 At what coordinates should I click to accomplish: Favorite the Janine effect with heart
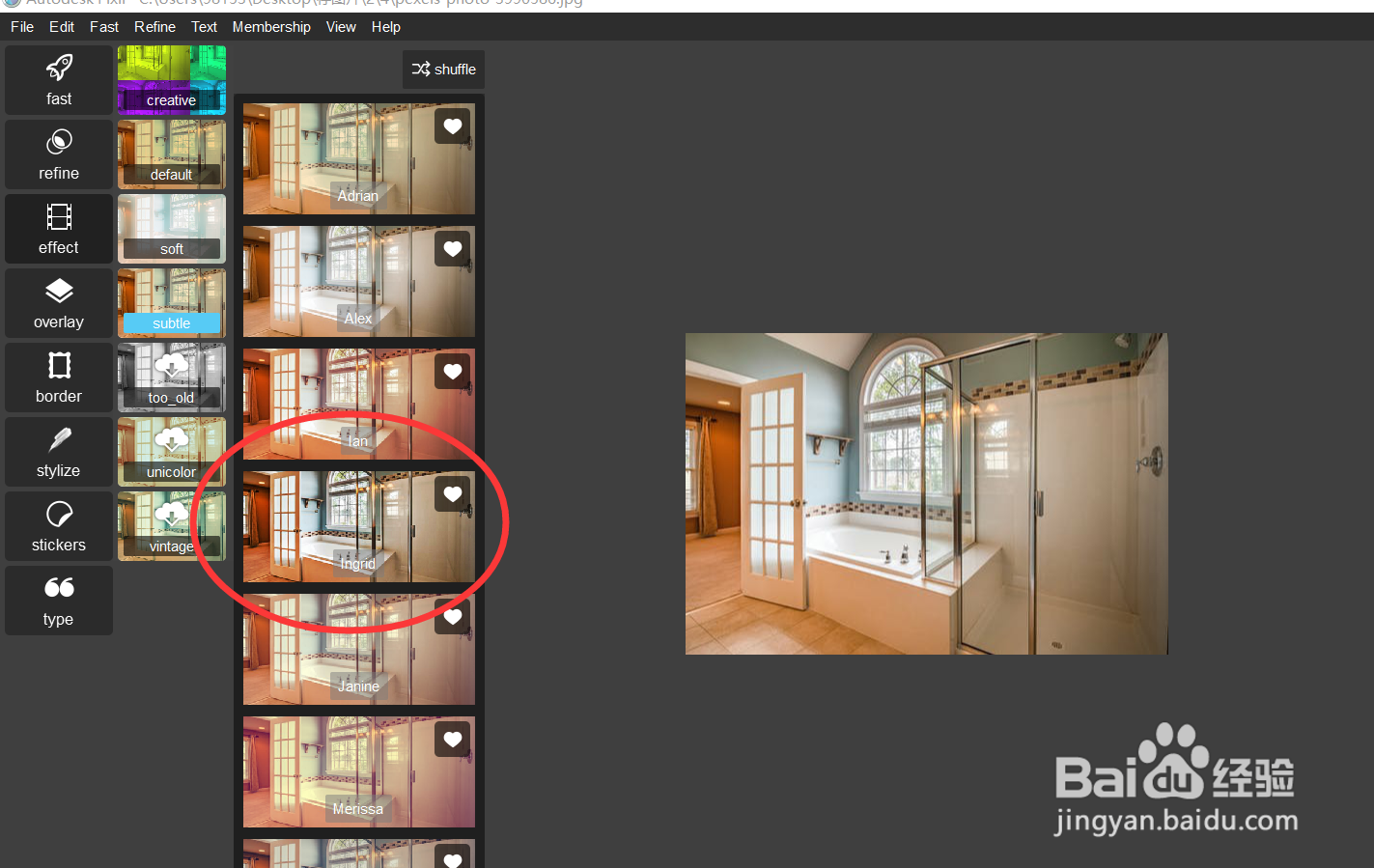[x=452, y=617]
